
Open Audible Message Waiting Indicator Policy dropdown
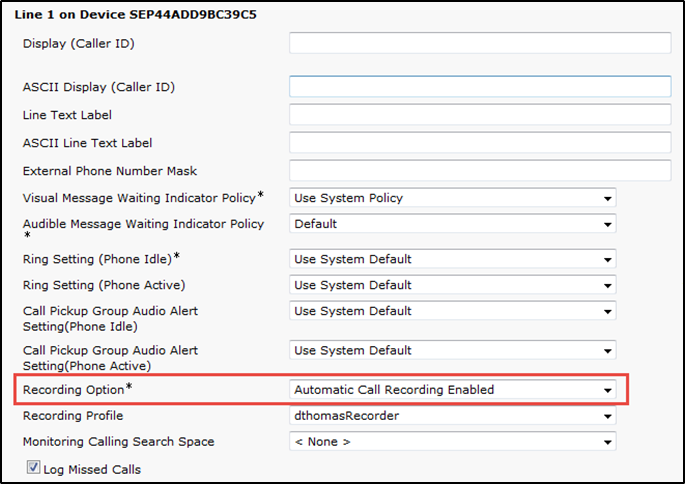pyautogui.click(x=453, y=224)
